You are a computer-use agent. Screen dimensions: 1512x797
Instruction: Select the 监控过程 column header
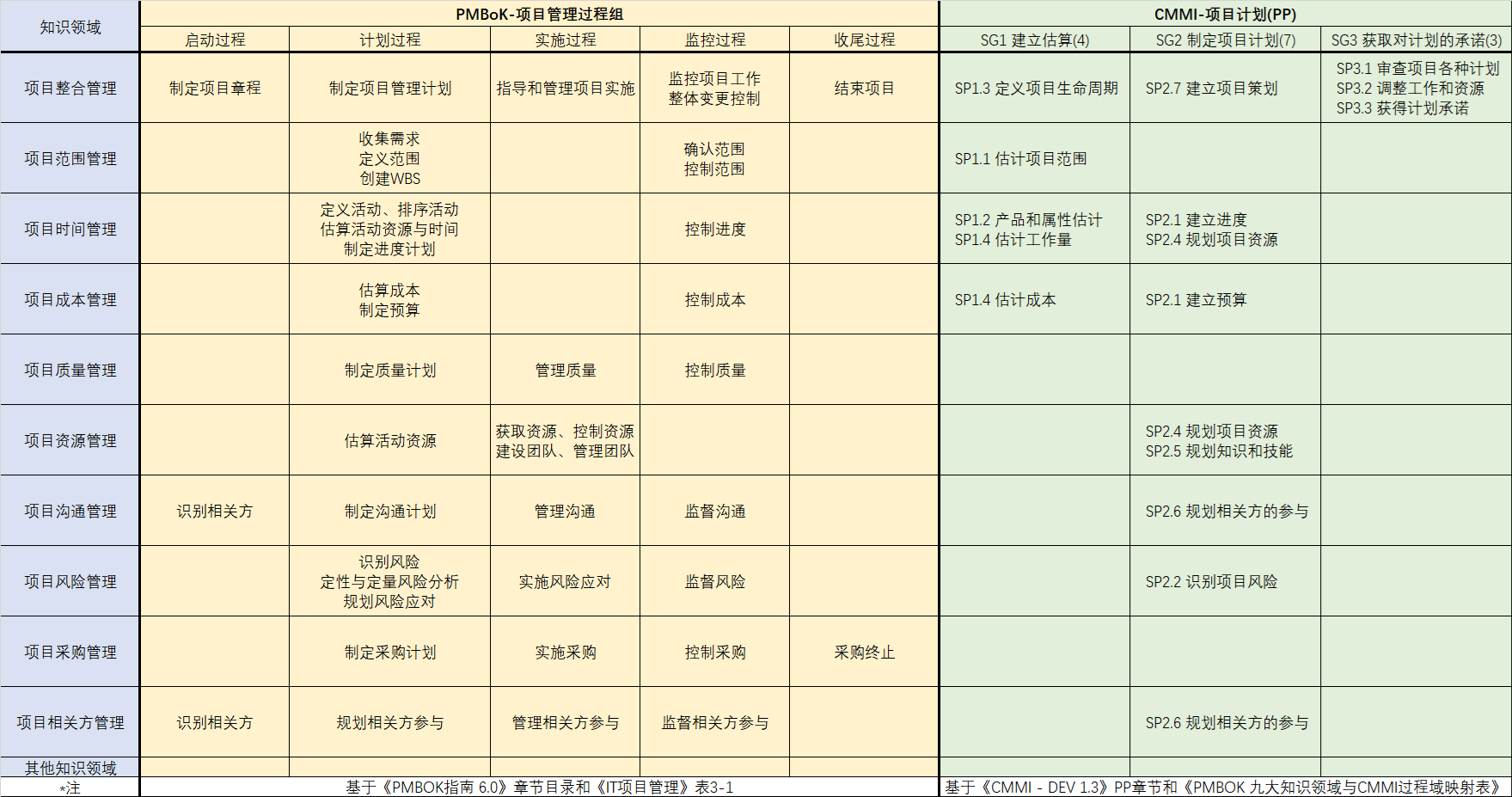point(714,40)
